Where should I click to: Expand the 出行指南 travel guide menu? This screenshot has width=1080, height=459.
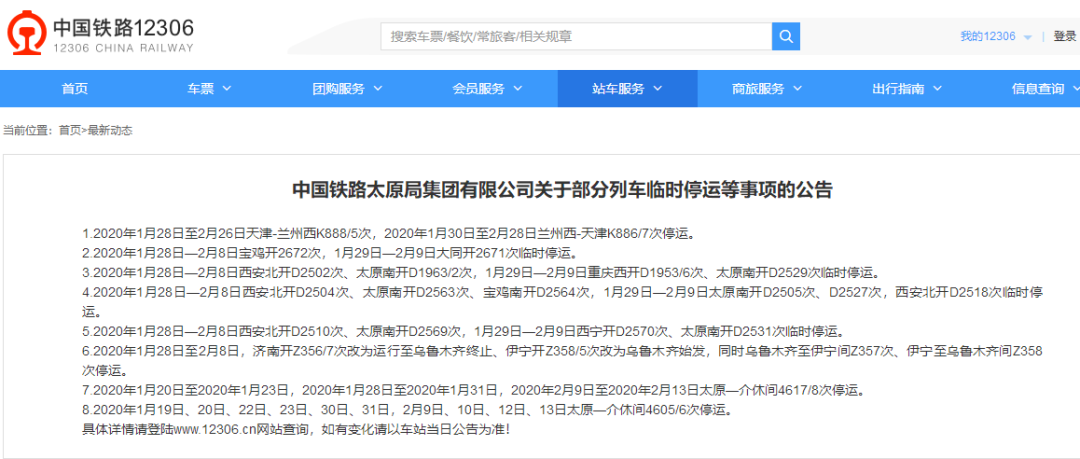point(906,89)
